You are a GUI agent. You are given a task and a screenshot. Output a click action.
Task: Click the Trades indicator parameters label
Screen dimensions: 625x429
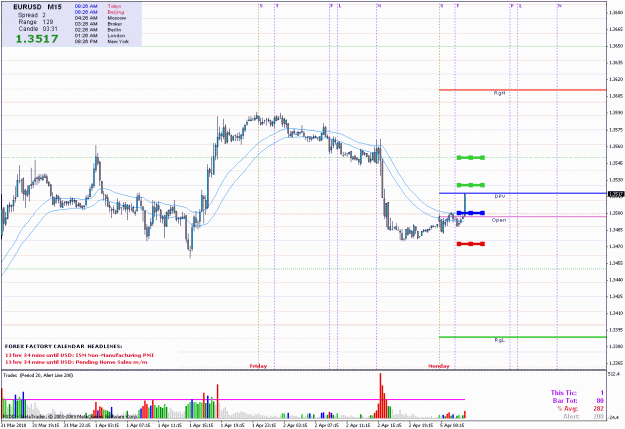(x=38, y=375)
